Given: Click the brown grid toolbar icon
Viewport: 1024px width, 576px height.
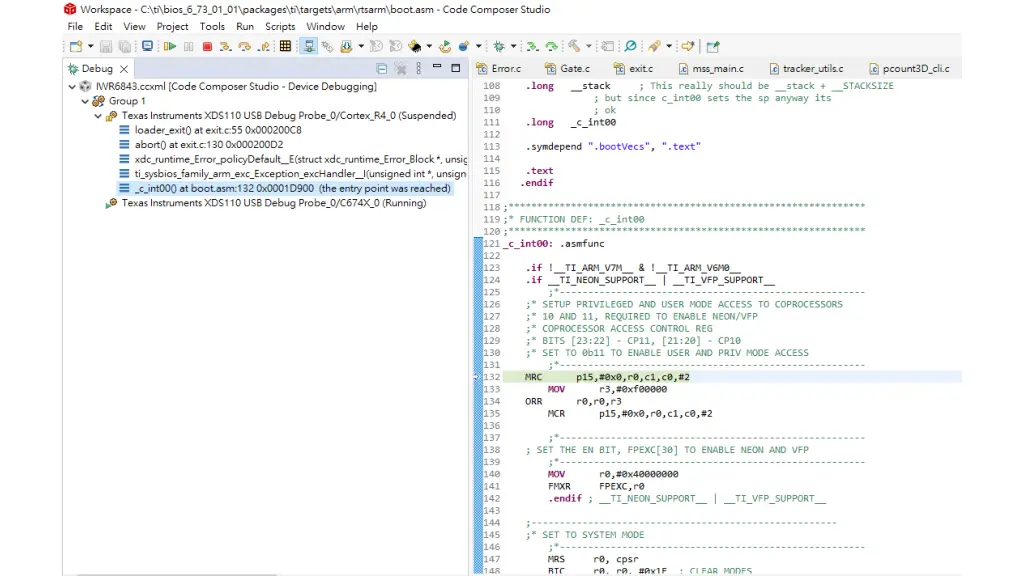Looking at the screenshot, I should (285, 46).
